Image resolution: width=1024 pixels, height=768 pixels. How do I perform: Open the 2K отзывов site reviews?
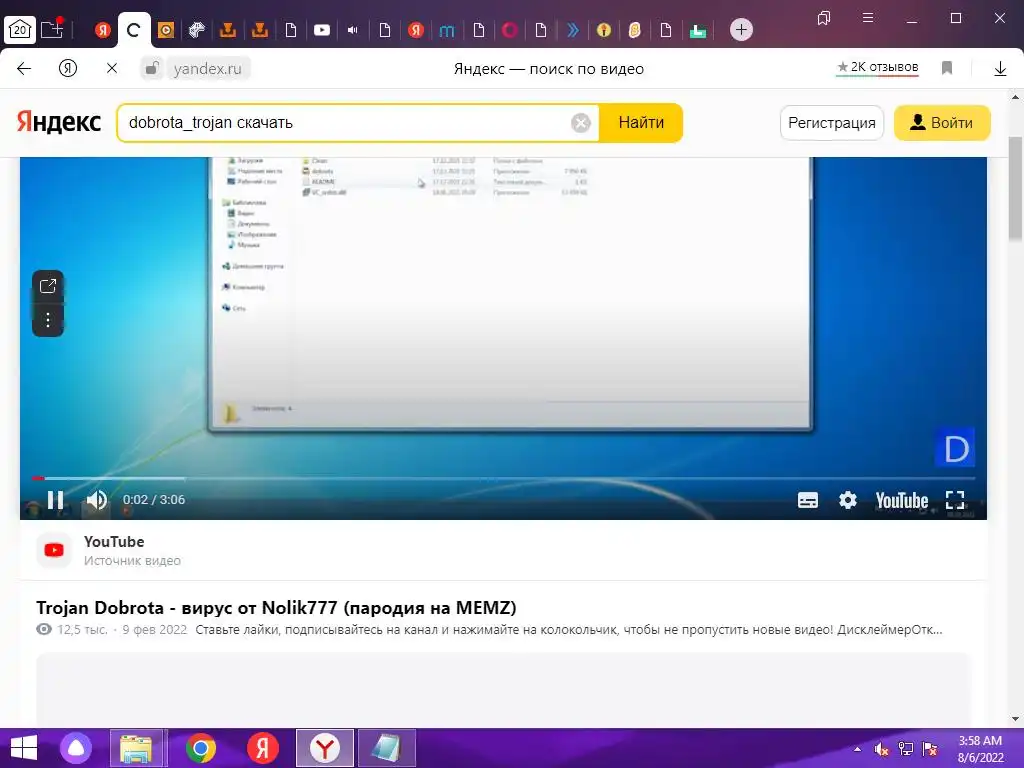(878, 67)
